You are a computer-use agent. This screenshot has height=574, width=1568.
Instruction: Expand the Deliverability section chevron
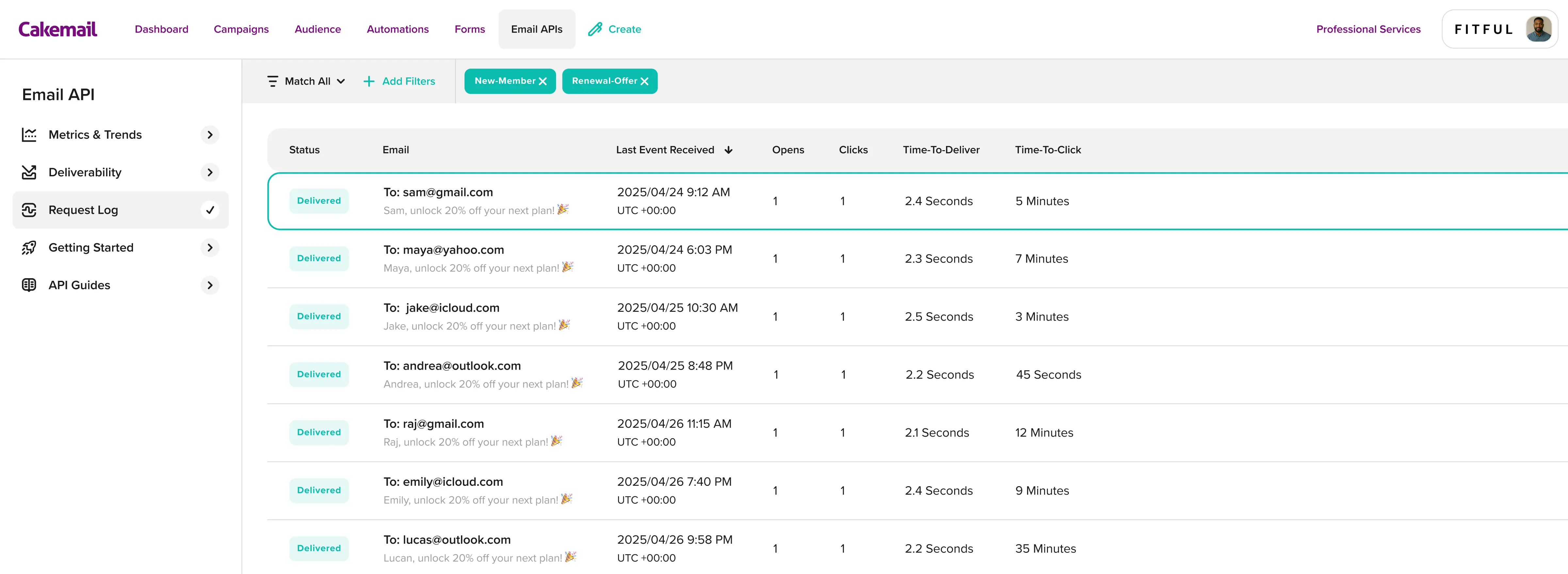pos(210,172)
